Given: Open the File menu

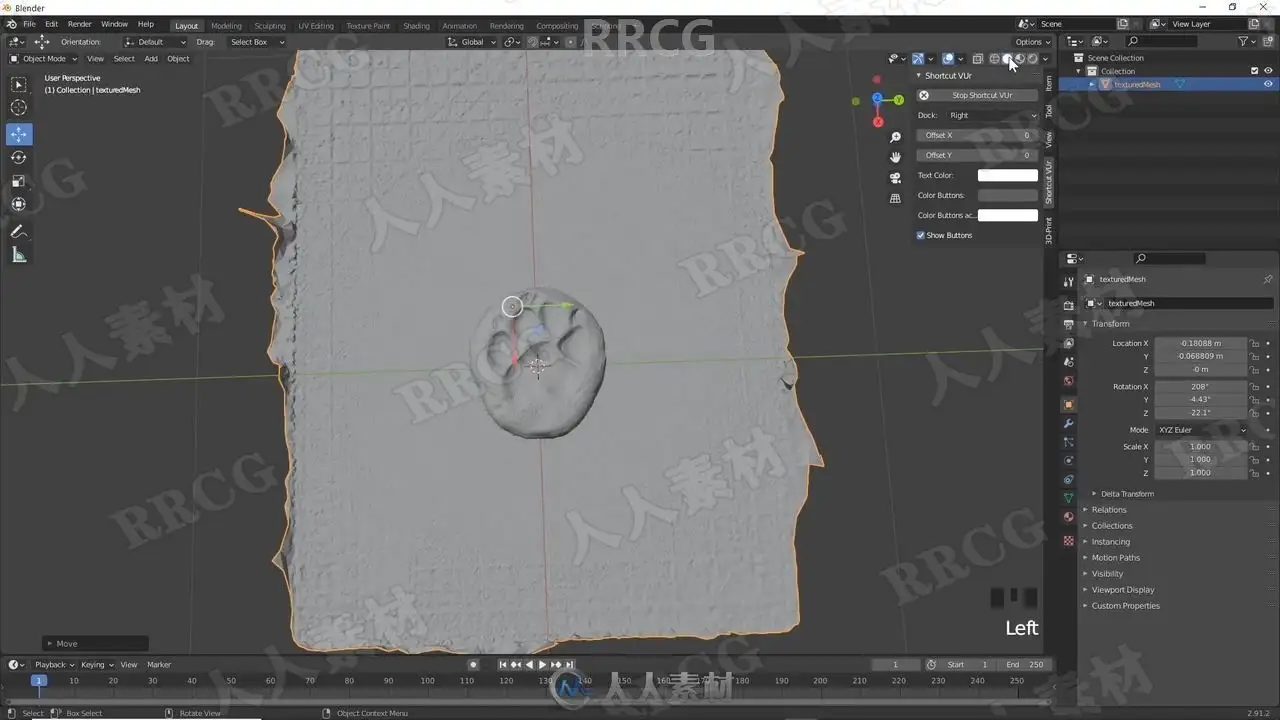Looking at the screenshot, I should (29, 24).
